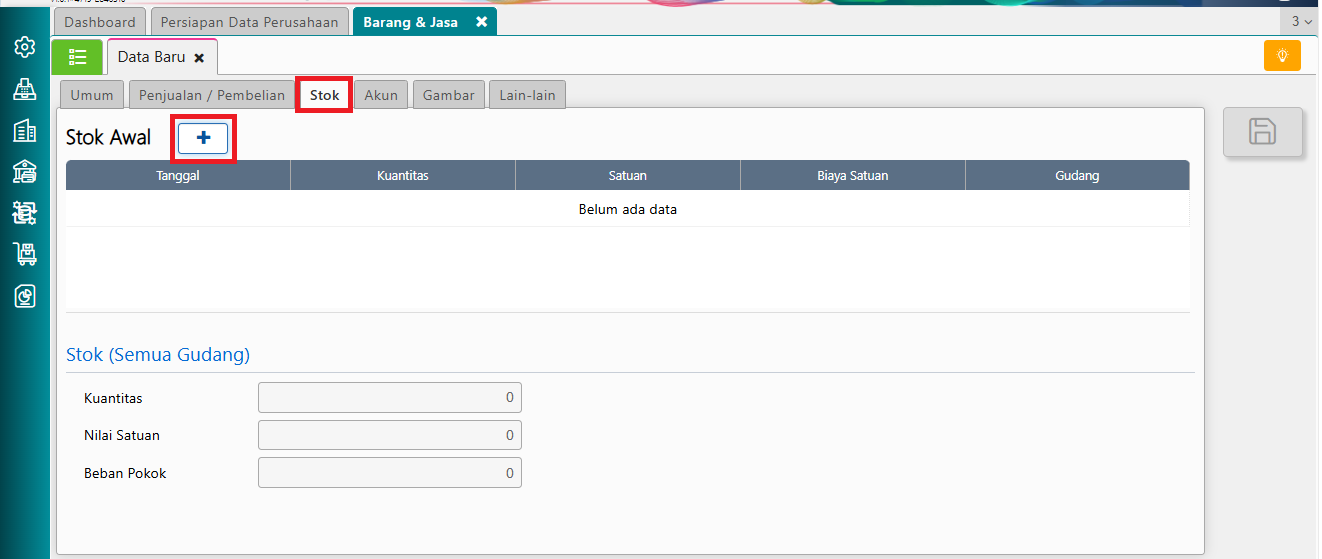Expand the tab count dropdown showing 3
Viewport: 1322px width, 559px height.
(x=1300, y=21)
